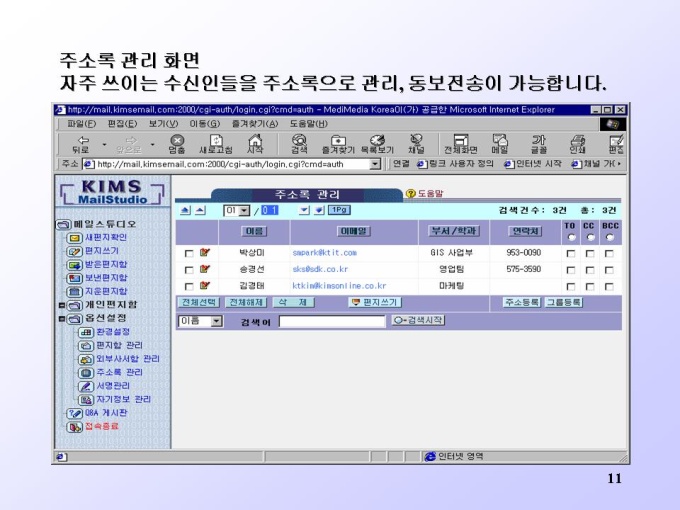Check CC box for 송경선
The height and width of the screenshot is (510, 680).
point(590,270)
